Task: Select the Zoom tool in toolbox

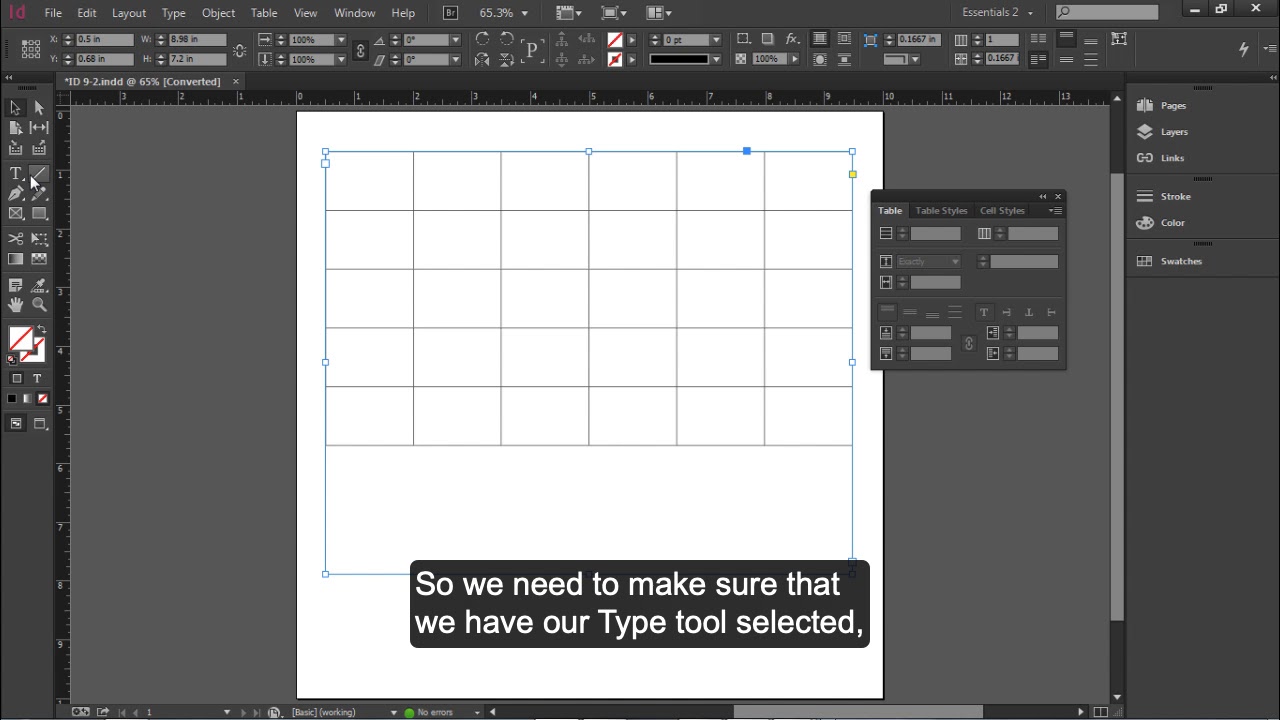Action: (39, 305)
